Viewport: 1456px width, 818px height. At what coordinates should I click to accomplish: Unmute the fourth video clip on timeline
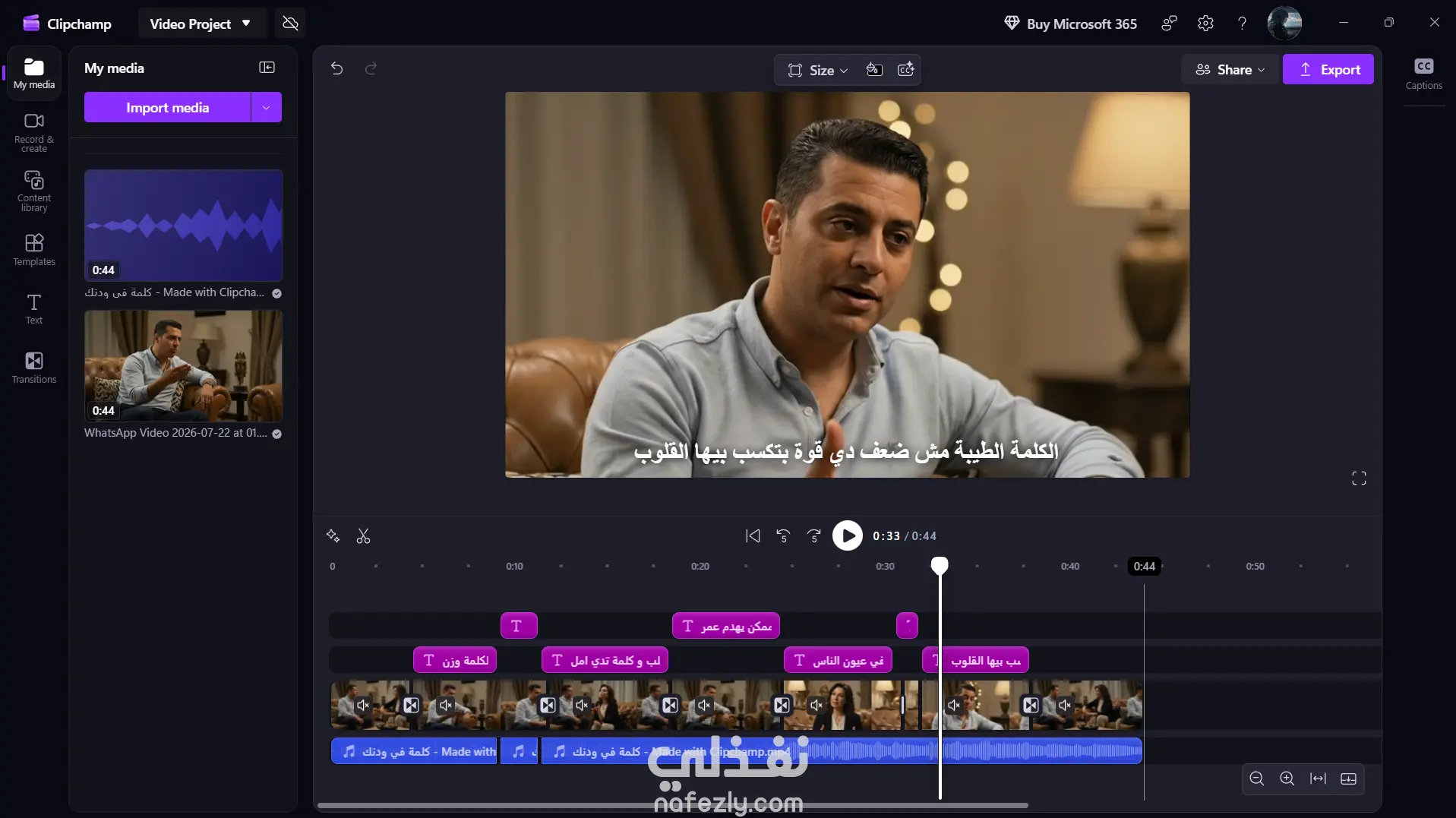tap(704, 705)
